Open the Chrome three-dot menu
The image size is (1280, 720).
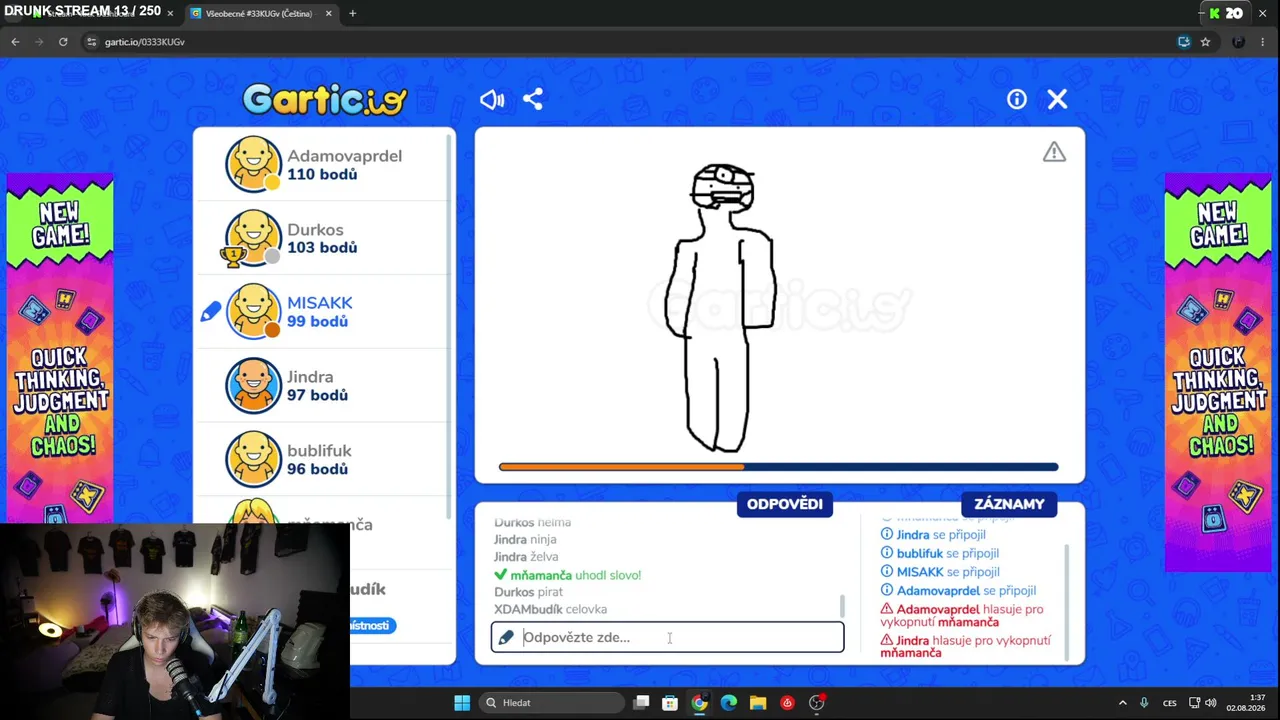(1265, 42)
